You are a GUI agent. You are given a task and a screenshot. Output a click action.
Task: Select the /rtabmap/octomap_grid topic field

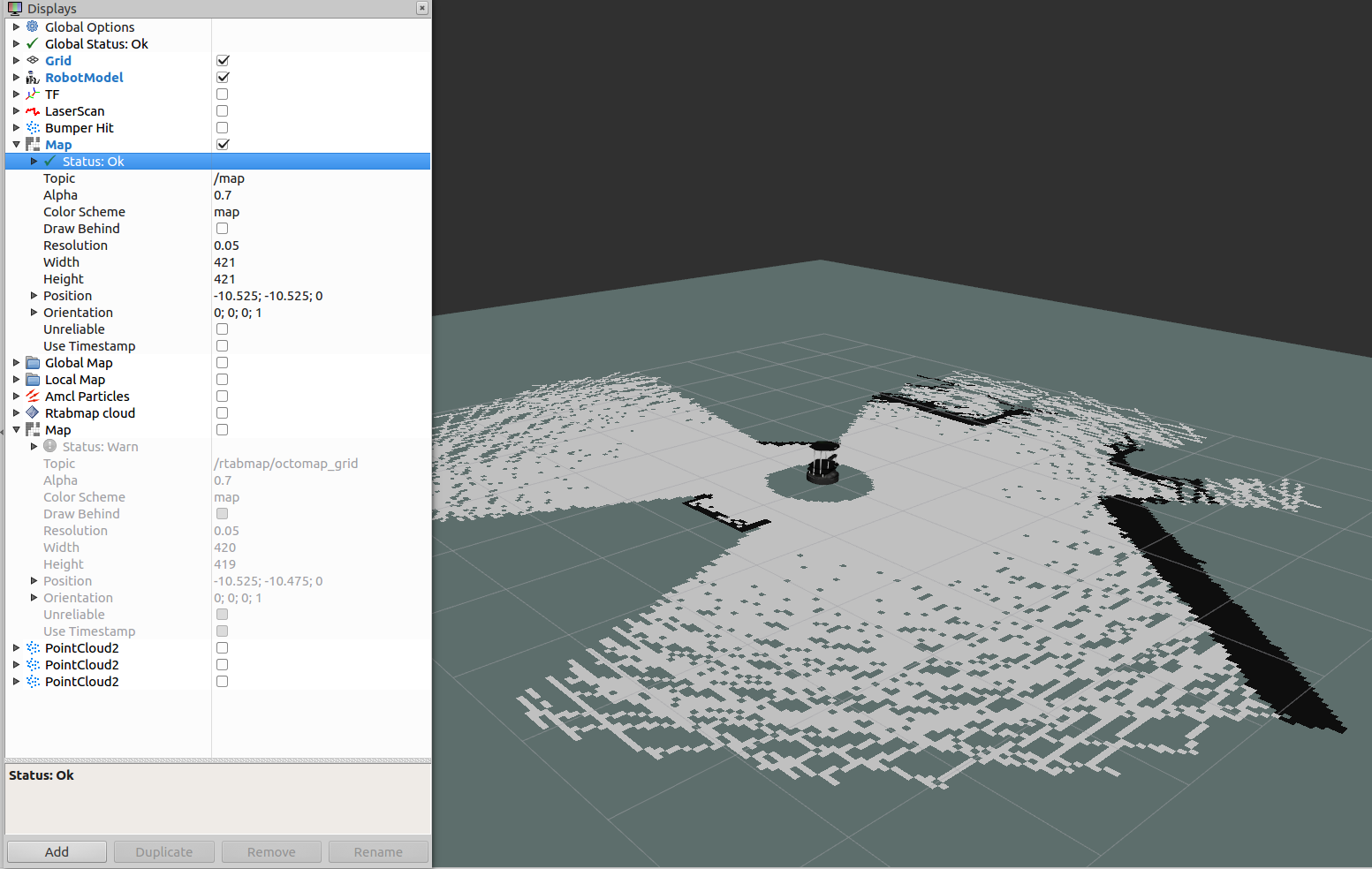click(x=286, y=463)
